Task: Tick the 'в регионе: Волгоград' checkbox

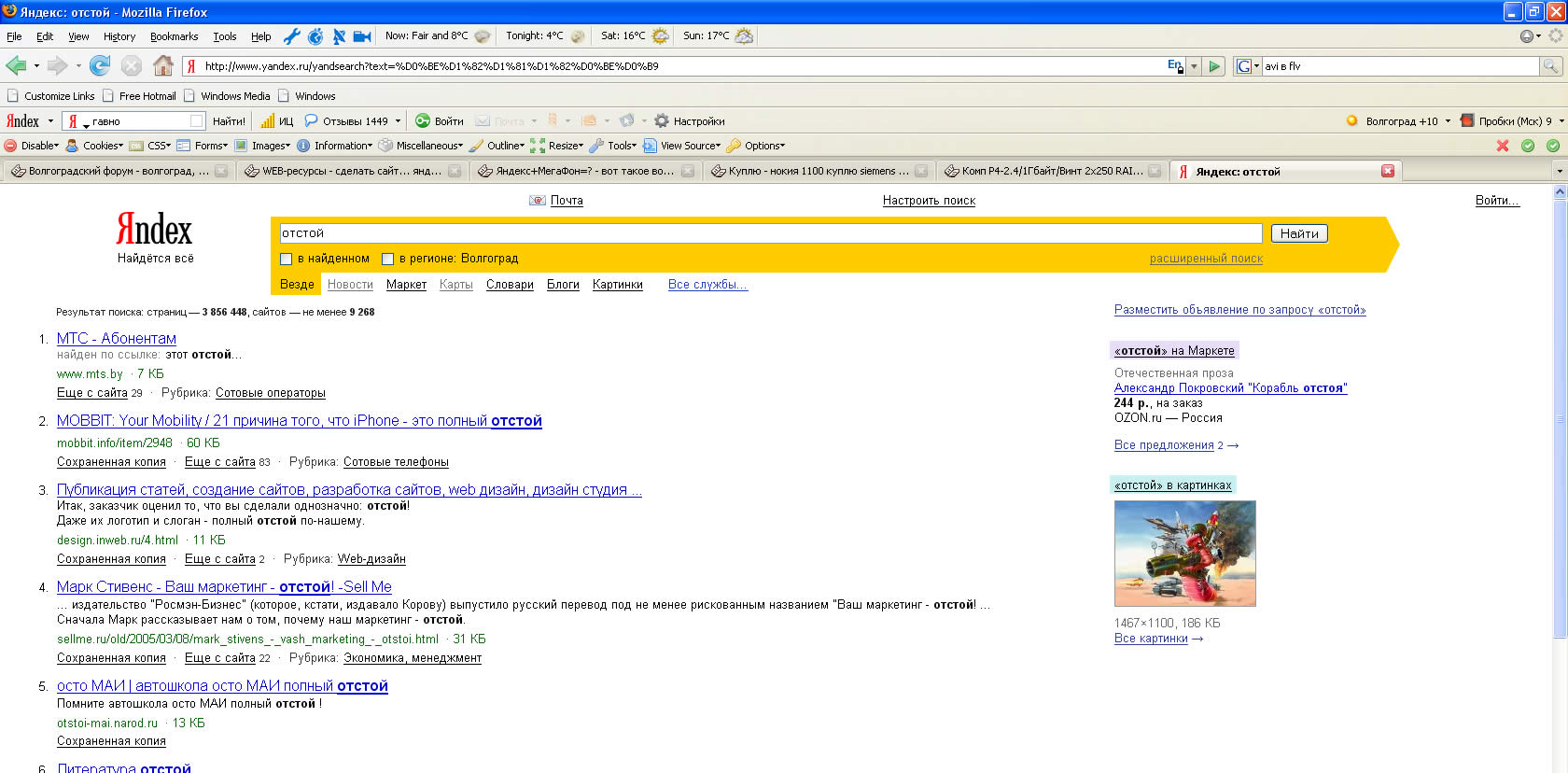Action: tap(387, 259)
